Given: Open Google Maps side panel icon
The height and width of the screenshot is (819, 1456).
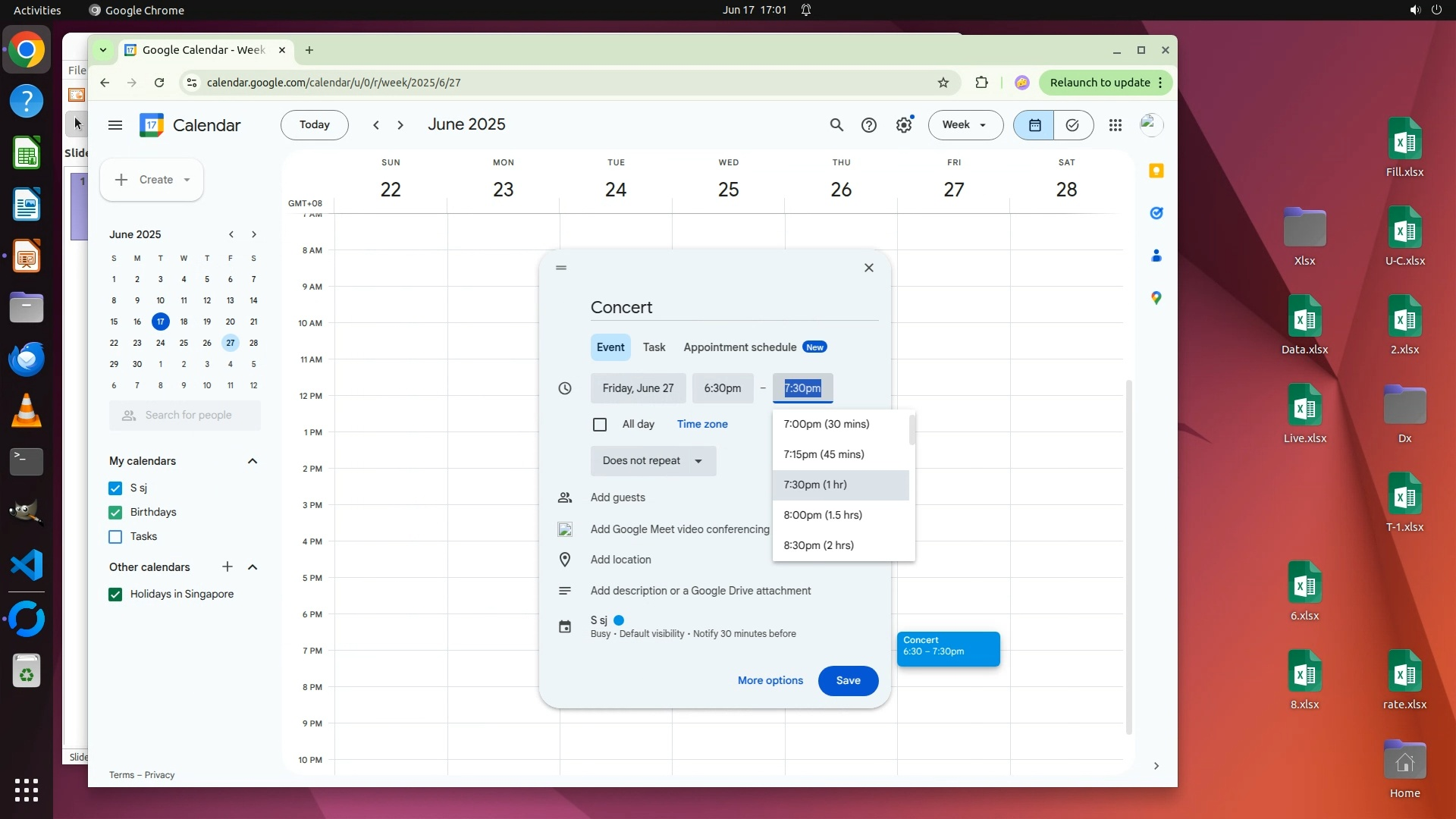Looking at the screenshot, I should point(1156,298).
